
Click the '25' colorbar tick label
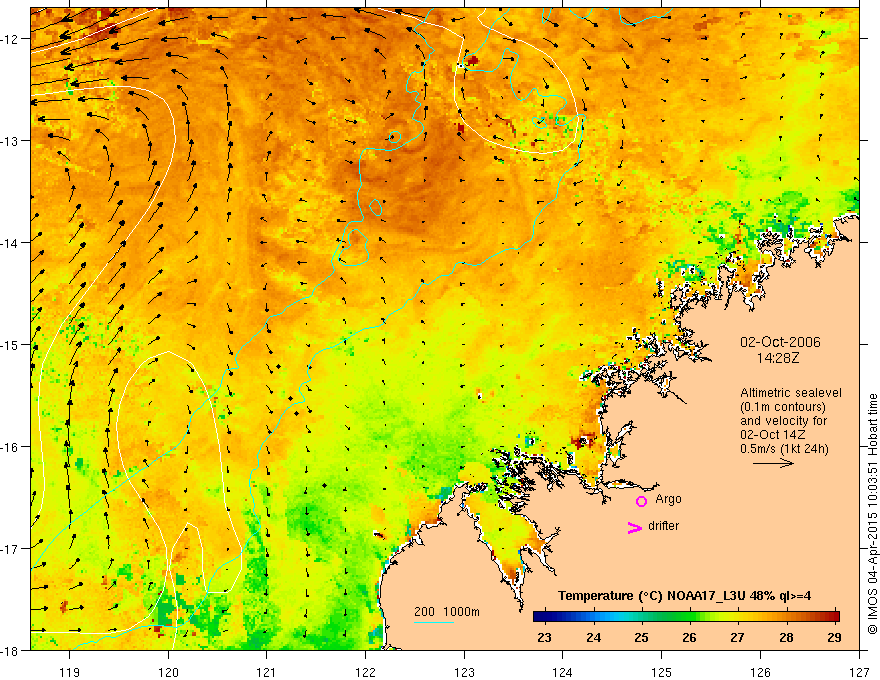pos(641,638)
